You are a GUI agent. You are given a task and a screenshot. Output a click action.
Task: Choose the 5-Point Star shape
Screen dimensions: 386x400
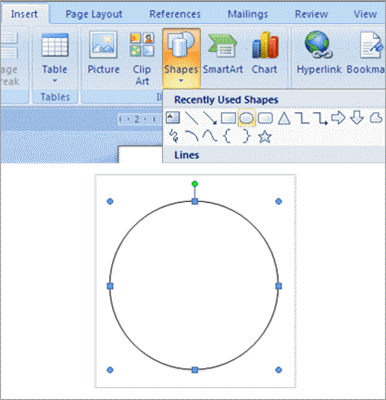[x=265, y=137]
